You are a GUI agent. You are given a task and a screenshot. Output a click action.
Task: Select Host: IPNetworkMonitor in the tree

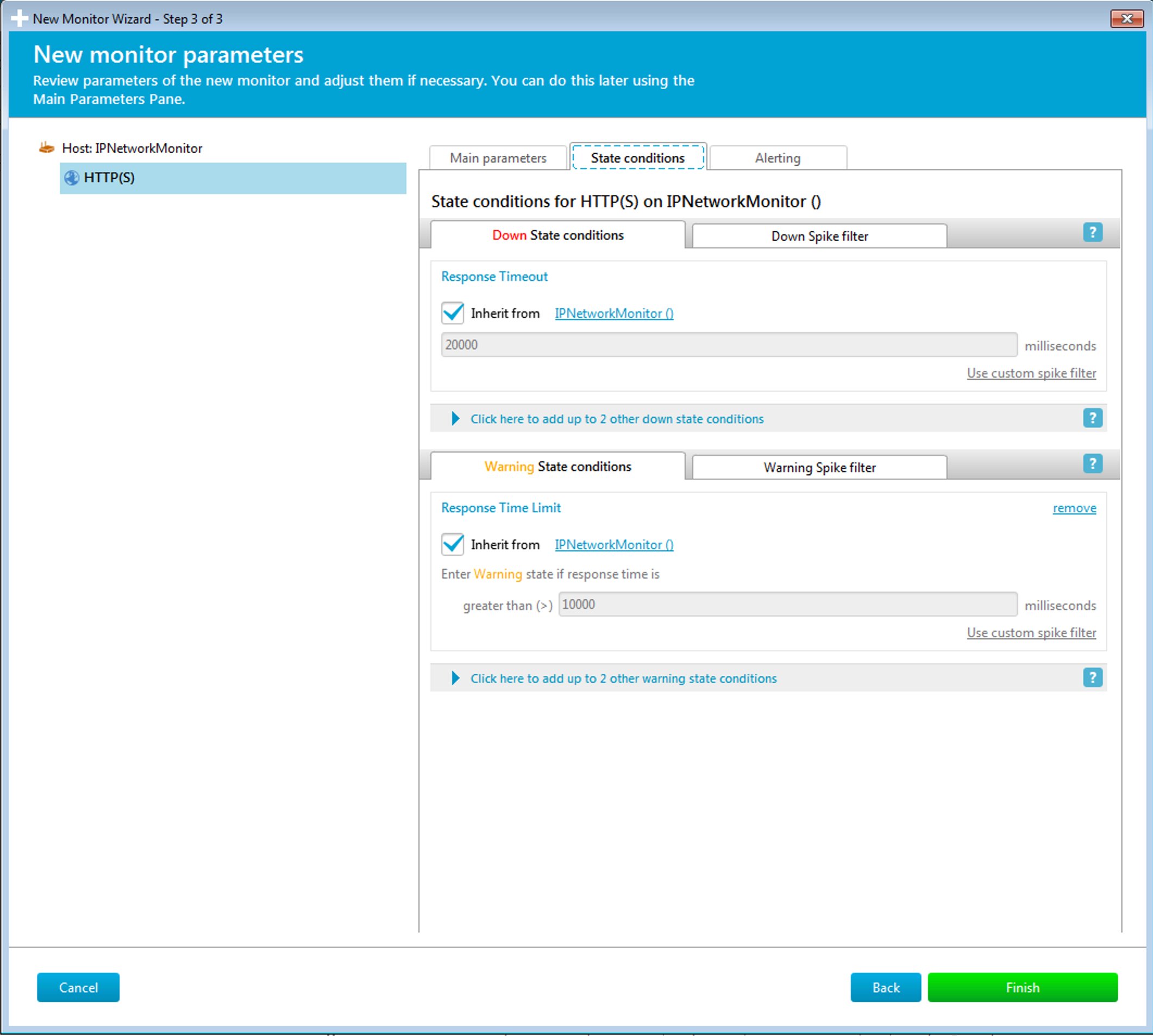(x=132, y=148)
